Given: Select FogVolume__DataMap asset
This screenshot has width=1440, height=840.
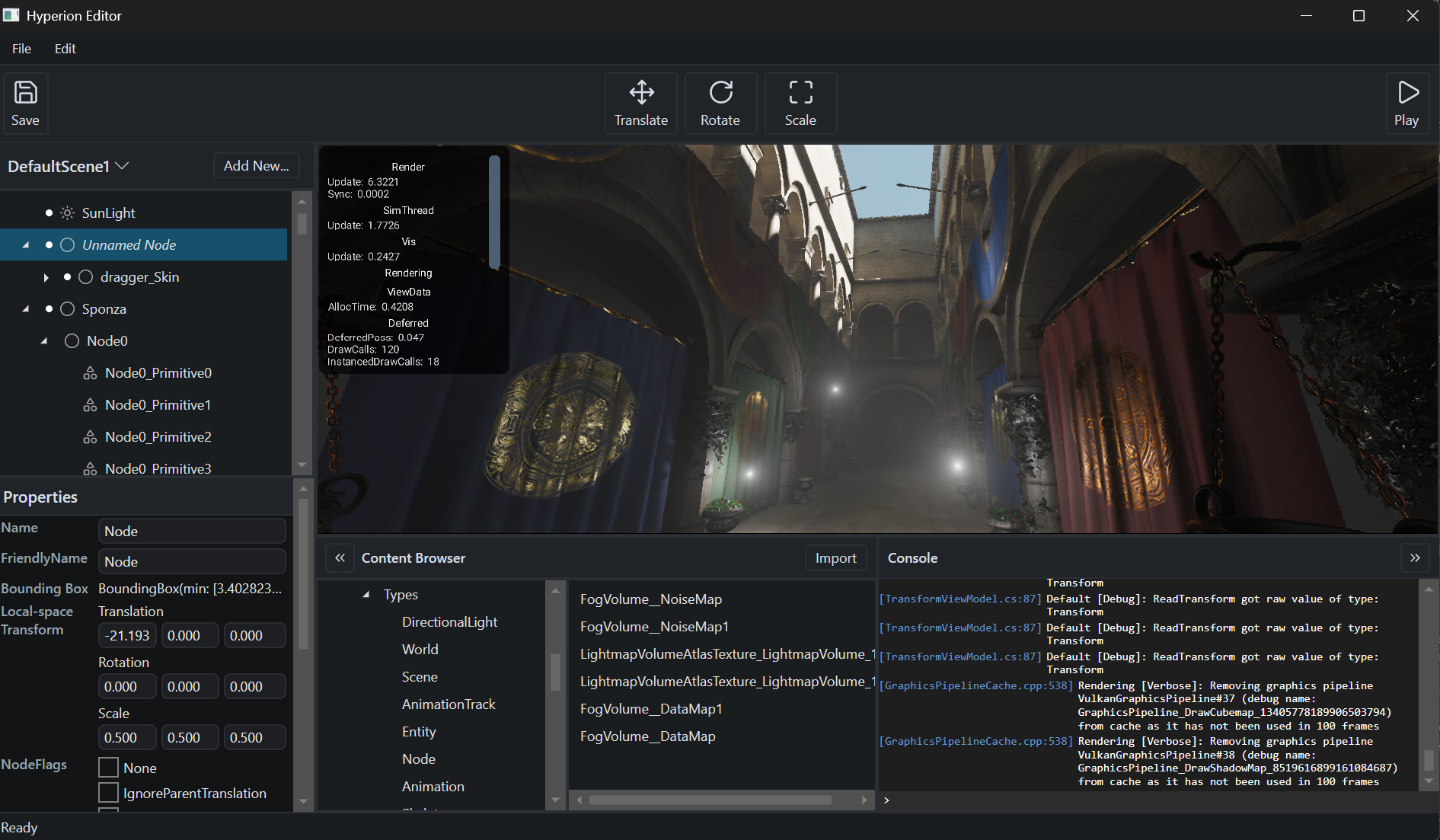Looking at the screenshot, I should (648, 736).
